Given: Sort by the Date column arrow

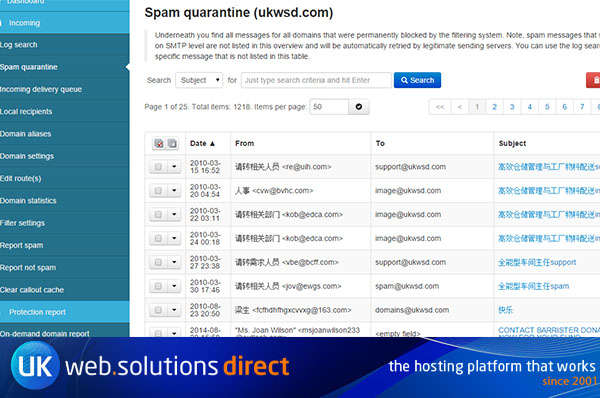Looking at the screenshot, I should 212,144.
